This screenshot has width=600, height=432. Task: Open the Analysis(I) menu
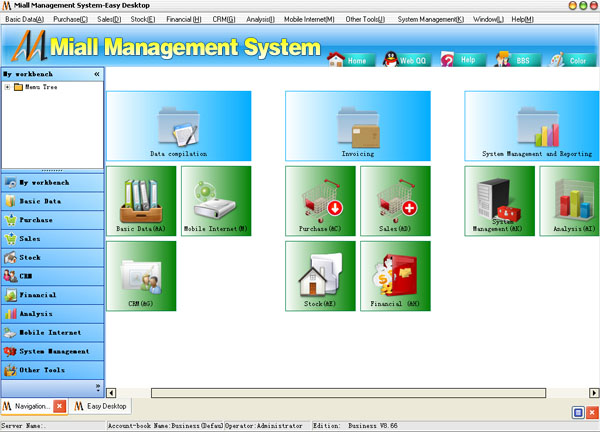[260, 20]
